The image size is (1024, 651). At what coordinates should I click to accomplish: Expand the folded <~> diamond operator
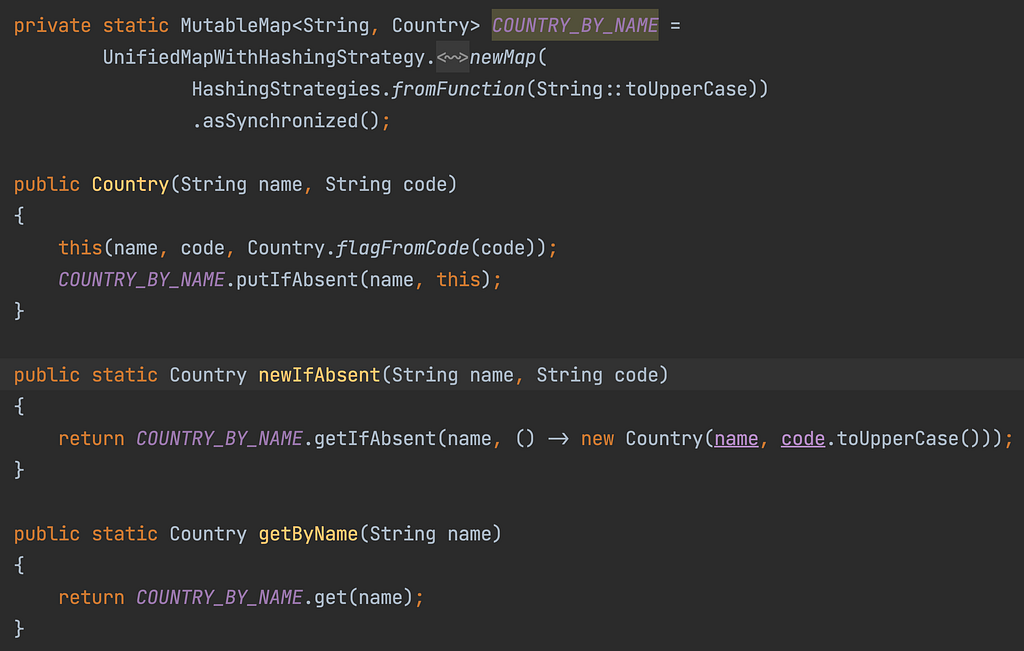pyautogui.click(x=453, y=57)
